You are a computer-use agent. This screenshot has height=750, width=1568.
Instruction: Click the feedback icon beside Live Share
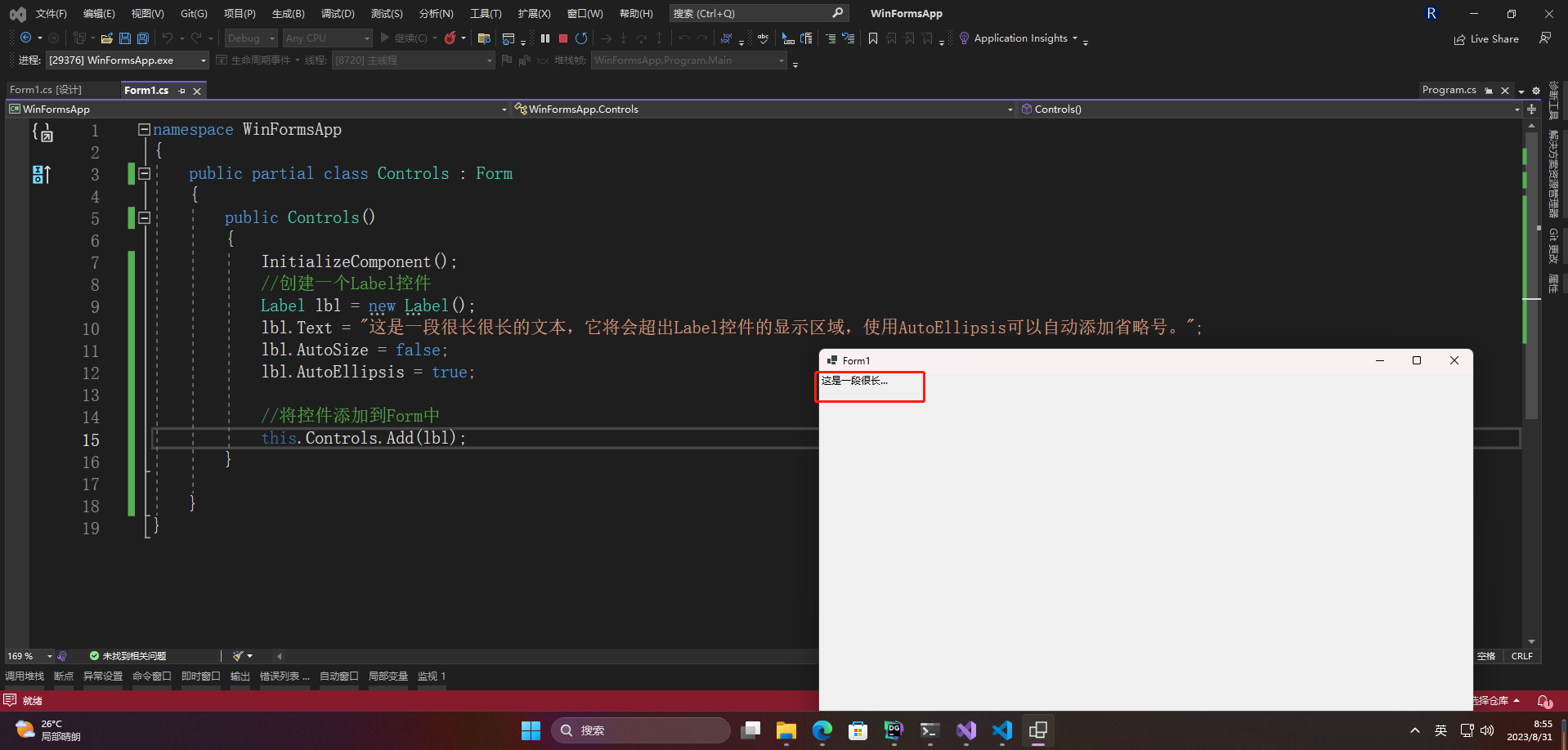(1545, 38)
